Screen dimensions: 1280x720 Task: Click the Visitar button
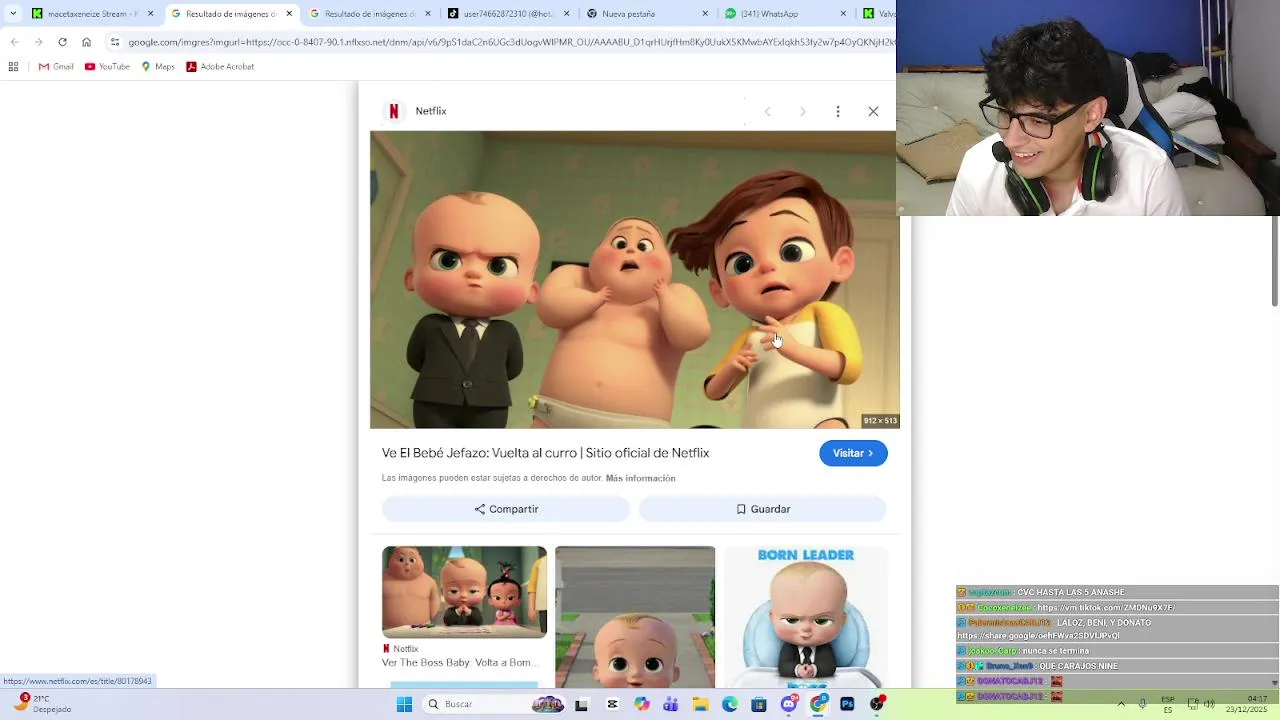(853, 453)
